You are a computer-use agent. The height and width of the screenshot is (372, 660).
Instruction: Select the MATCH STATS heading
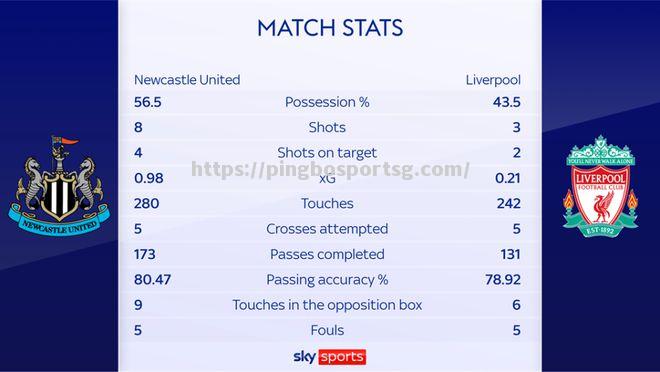pos(330,28)
